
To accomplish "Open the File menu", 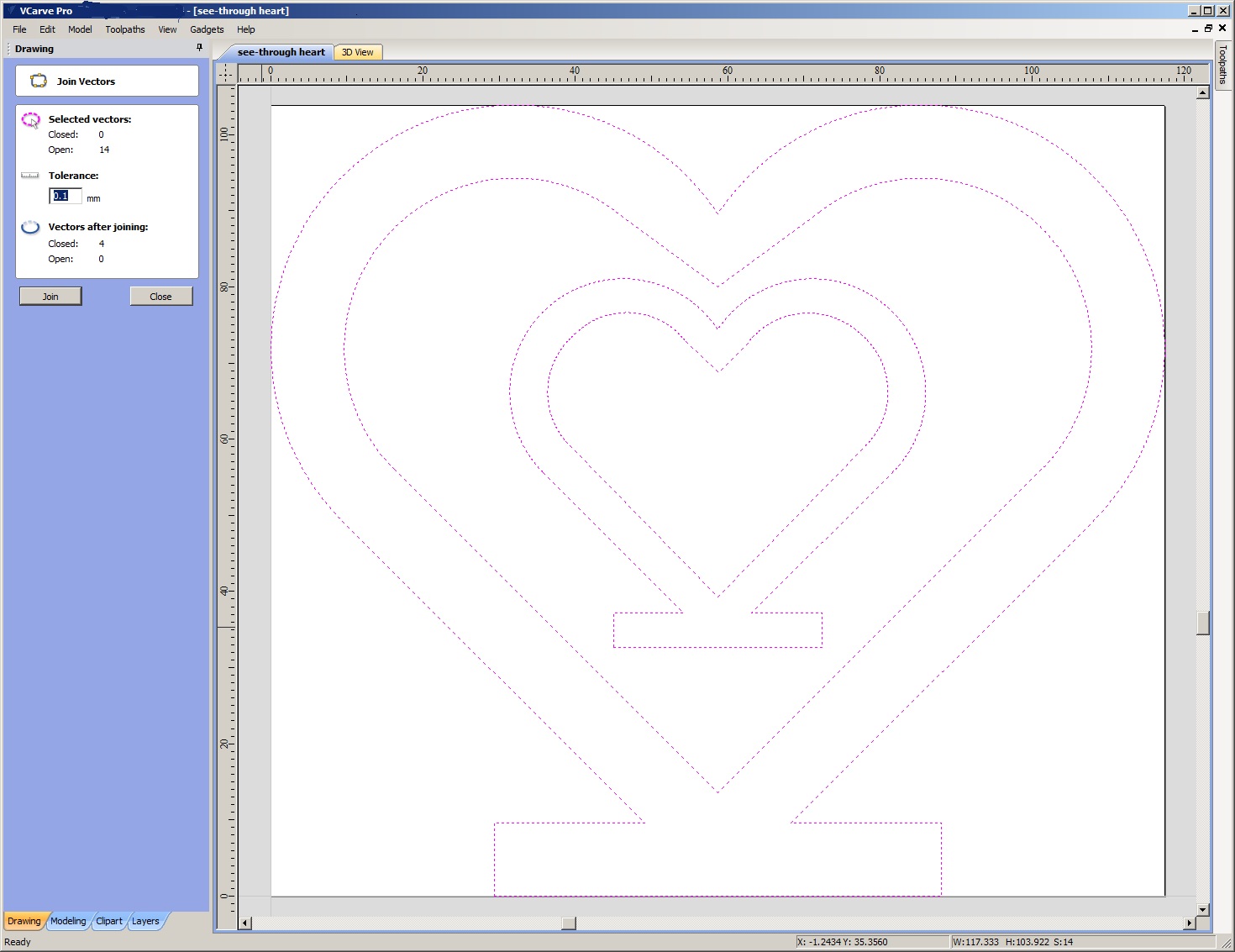I will pyautogui.click(x=19, y=29).
